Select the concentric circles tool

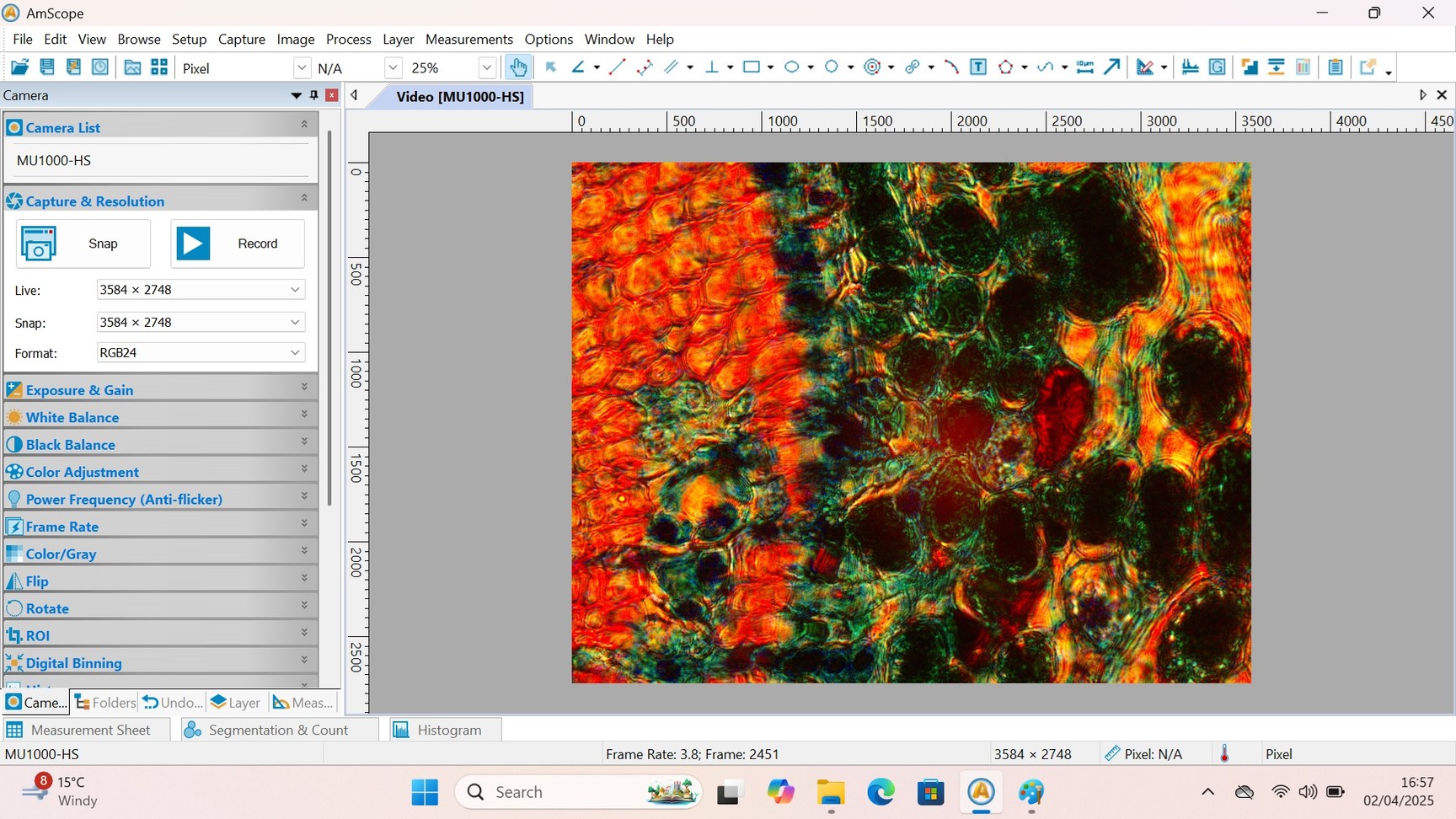pyautogui.click(x=873, y=67)
